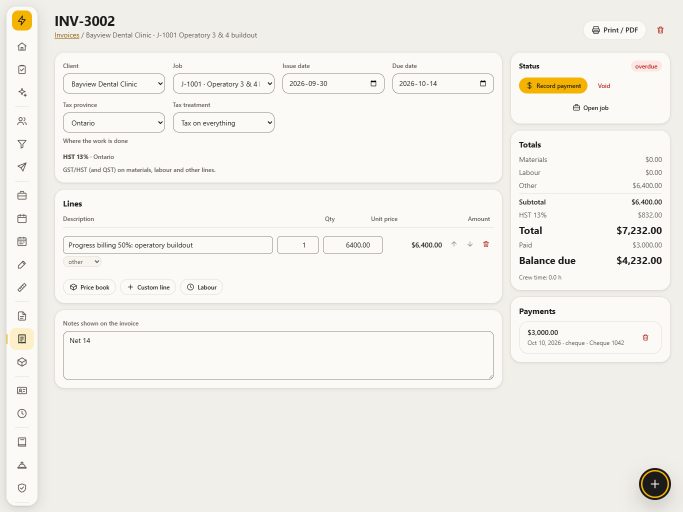Click the invoice notes textarea 'Net 14'

pos(278,355)
